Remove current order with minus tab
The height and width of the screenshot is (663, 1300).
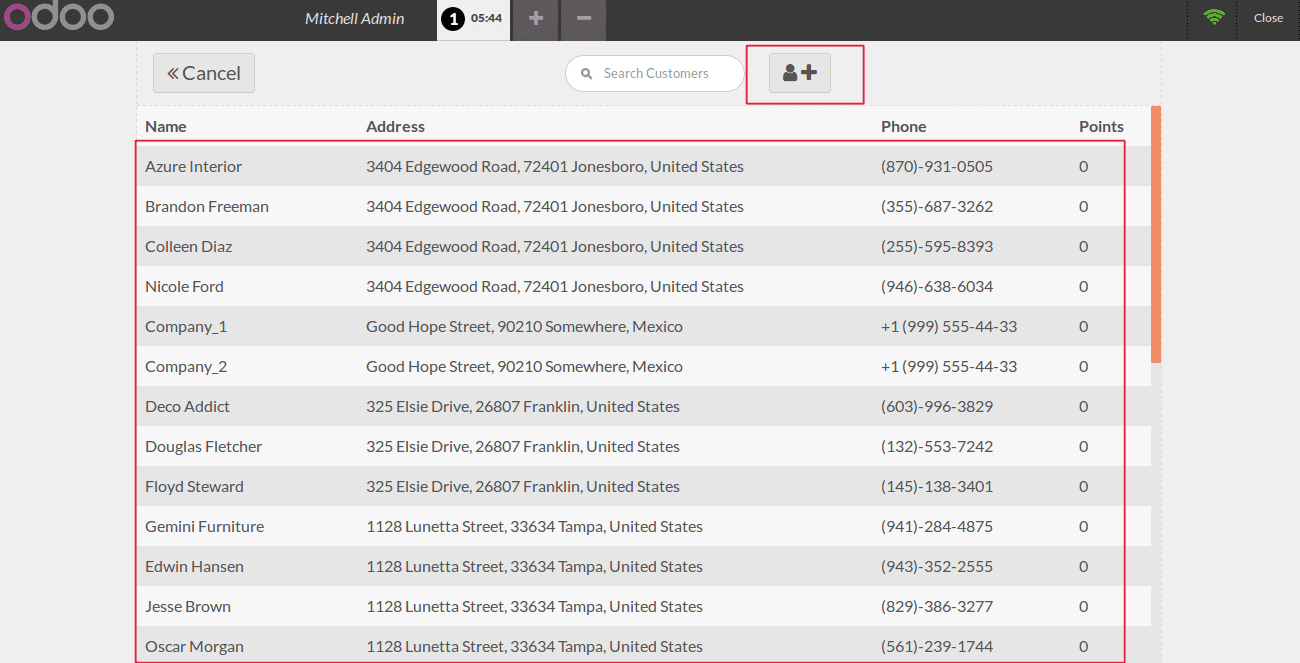(x=584, y=19)
